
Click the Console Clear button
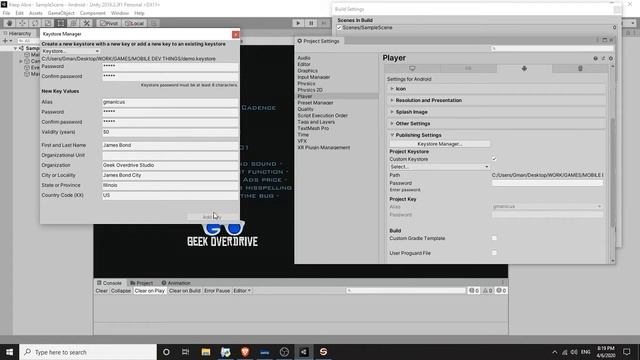102,291
